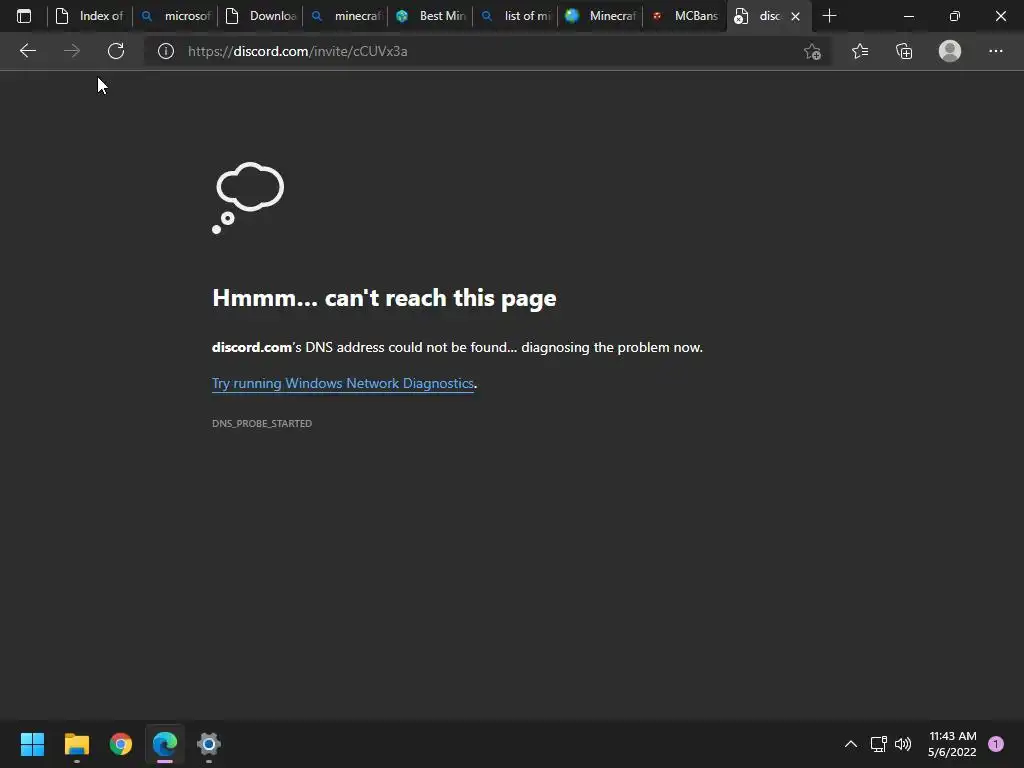Restore down the Edge window
This screenshot has width=1024, height=768.
954,16
